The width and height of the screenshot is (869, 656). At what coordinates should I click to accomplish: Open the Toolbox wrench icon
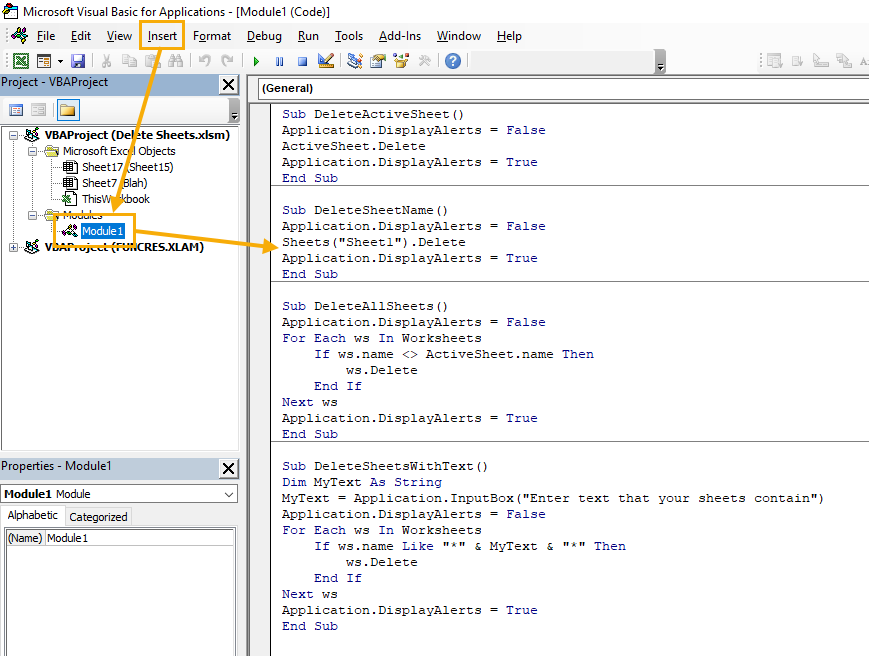coord(425,61)
